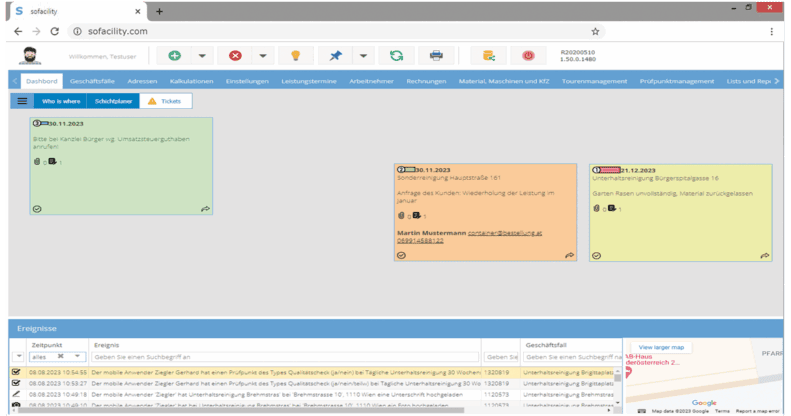The width and height of the screenshot is (791, 416).
Task: Open the Geschäftsfälle menu
Action: coord(92,81)
